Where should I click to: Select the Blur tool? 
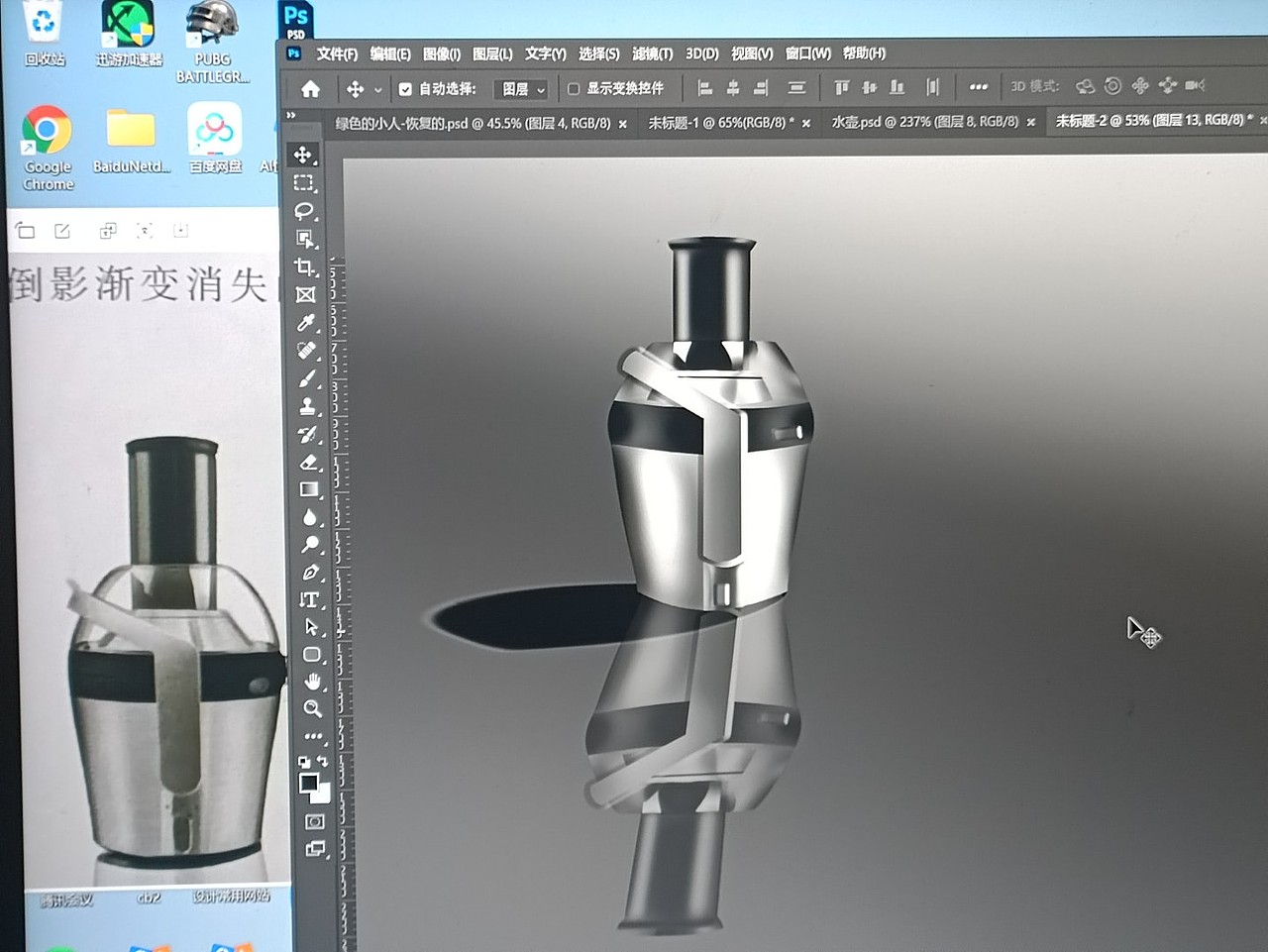(x=310, y=517)
